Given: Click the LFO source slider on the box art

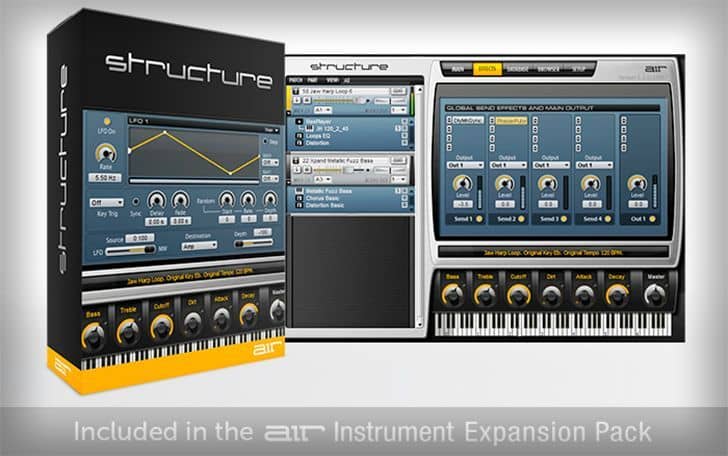Looking at the screenshot, I should 130,250.
